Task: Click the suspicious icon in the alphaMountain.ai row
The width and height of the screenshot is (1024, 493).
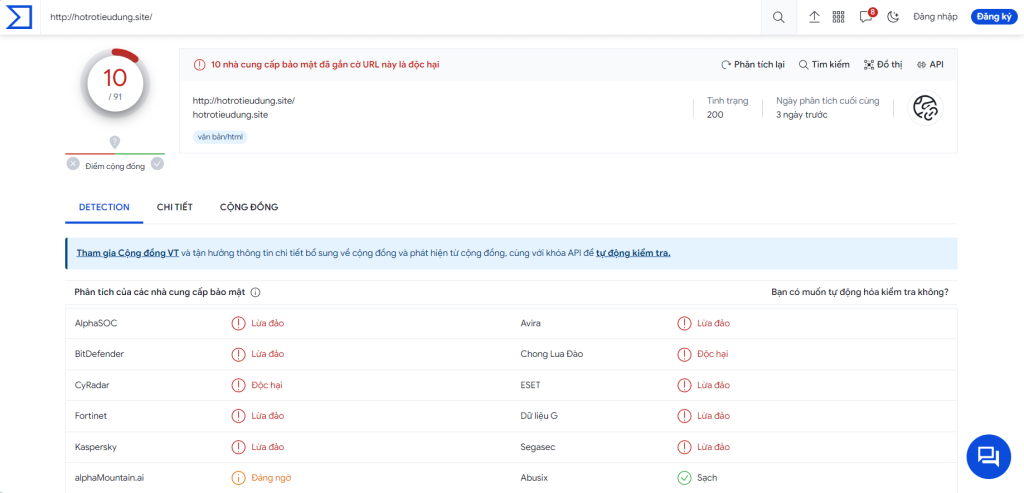Action: coord(238,478)
